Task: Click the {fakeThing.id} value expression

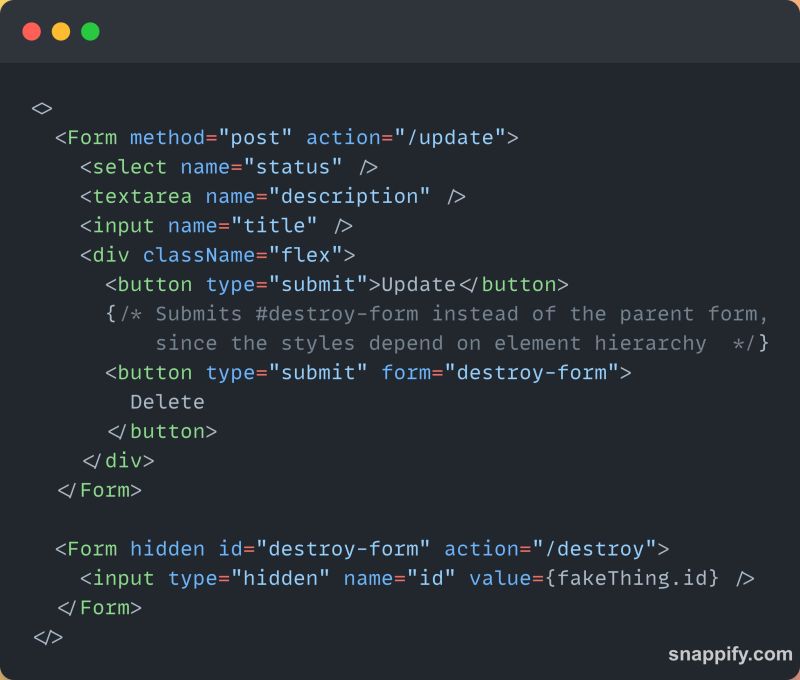Action: [632, 578]
